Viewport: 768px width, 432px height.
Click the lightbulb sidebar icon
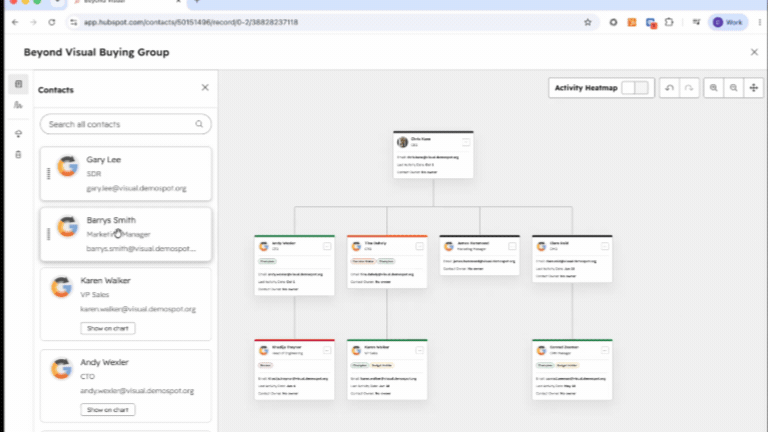tap(19, 134)
